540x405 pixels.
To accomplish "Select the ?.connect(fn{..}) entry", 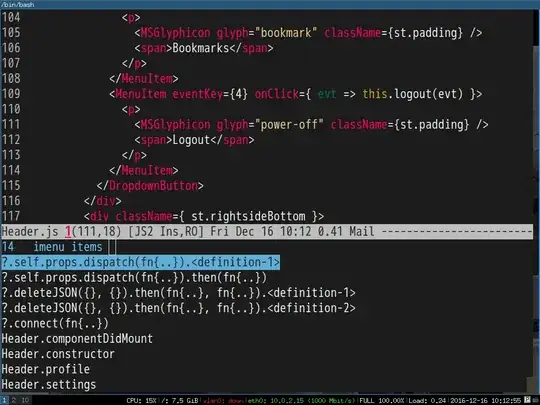I will (x=55, y=323).
